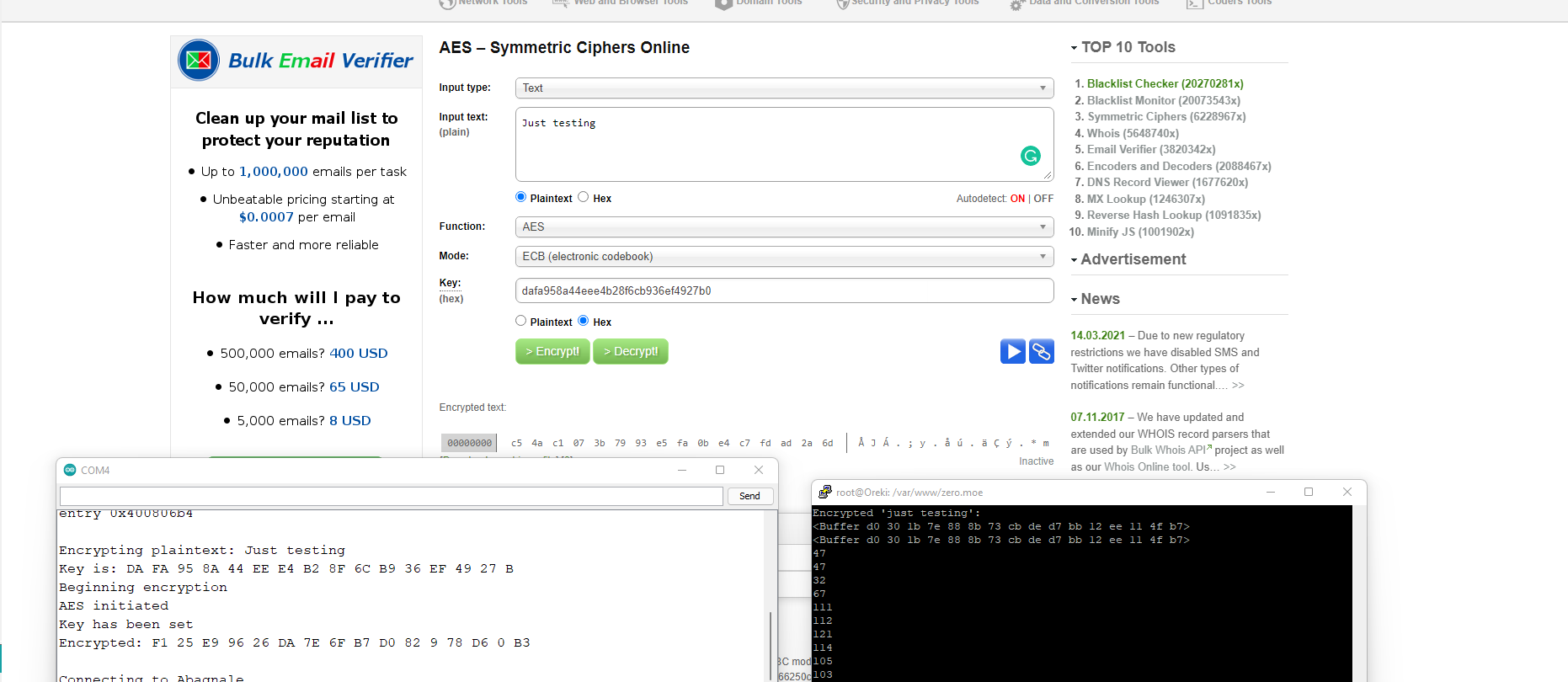Click the Bulk Email Verifier logo icon
This screenshot has width=1568, height=682.
click(199, 60)
